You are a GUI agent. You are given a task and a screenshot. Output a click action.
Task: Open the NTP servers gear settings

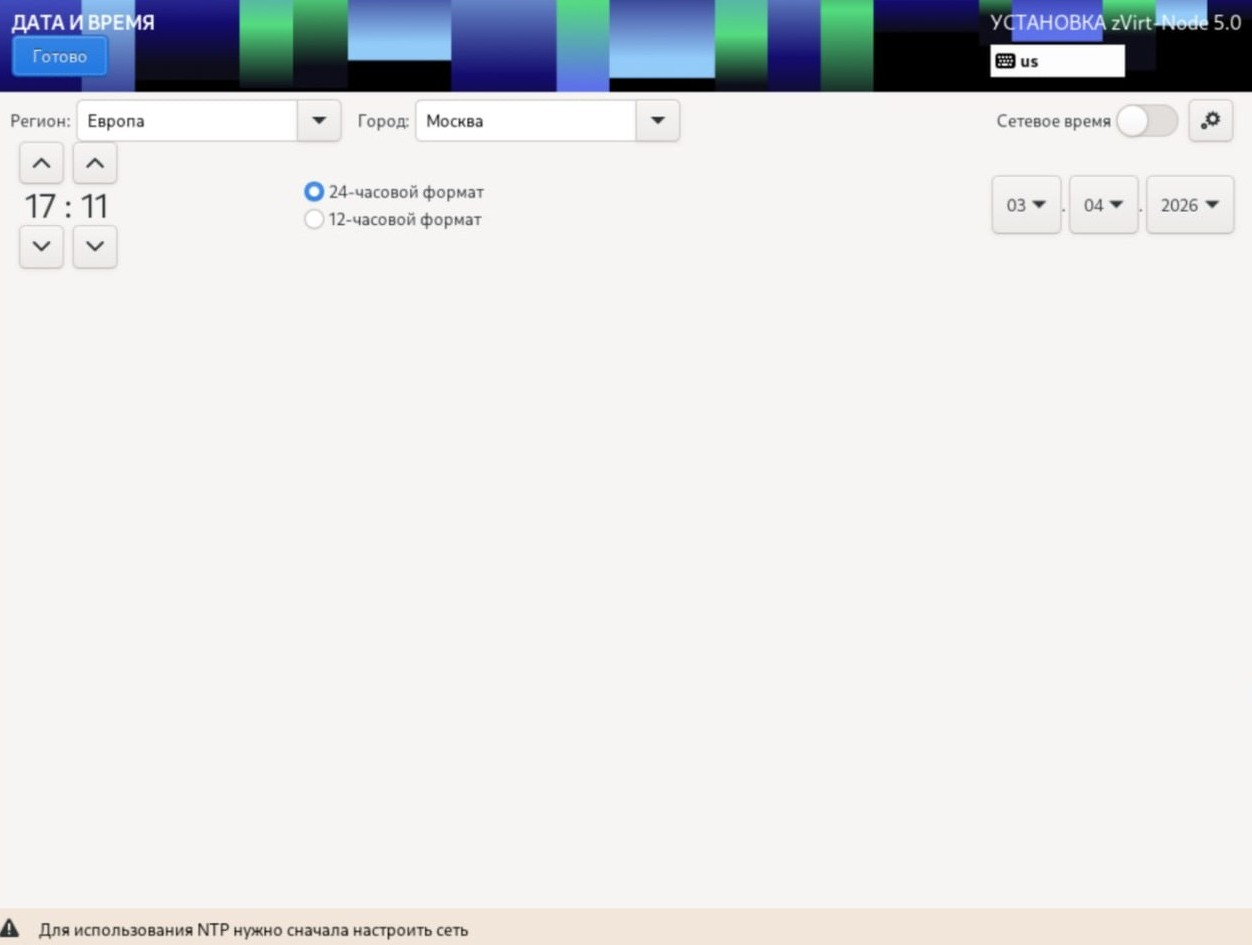click(1210, 120)
